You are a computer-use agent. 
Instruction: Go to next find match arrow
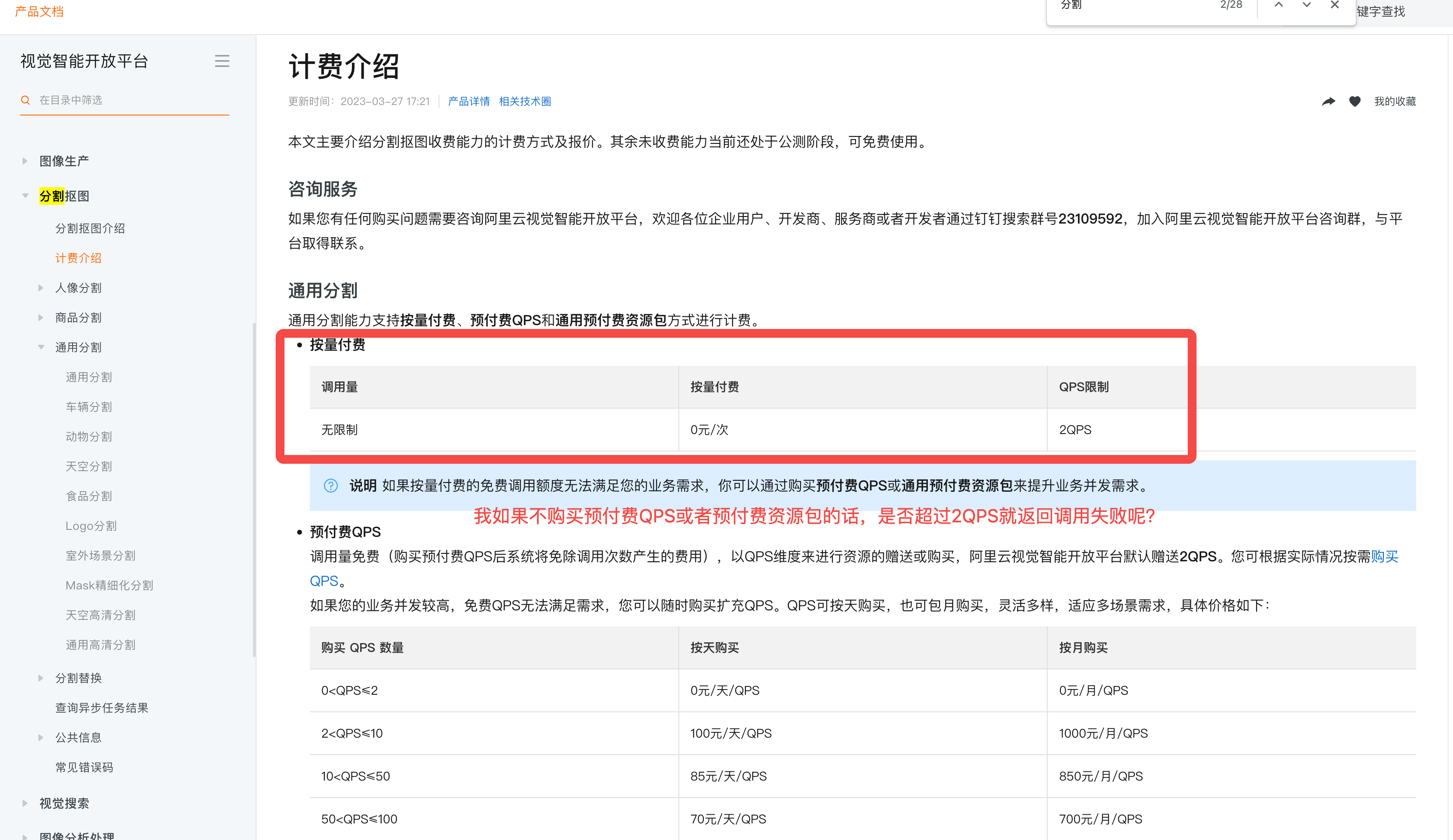[x=1306, y=5]
